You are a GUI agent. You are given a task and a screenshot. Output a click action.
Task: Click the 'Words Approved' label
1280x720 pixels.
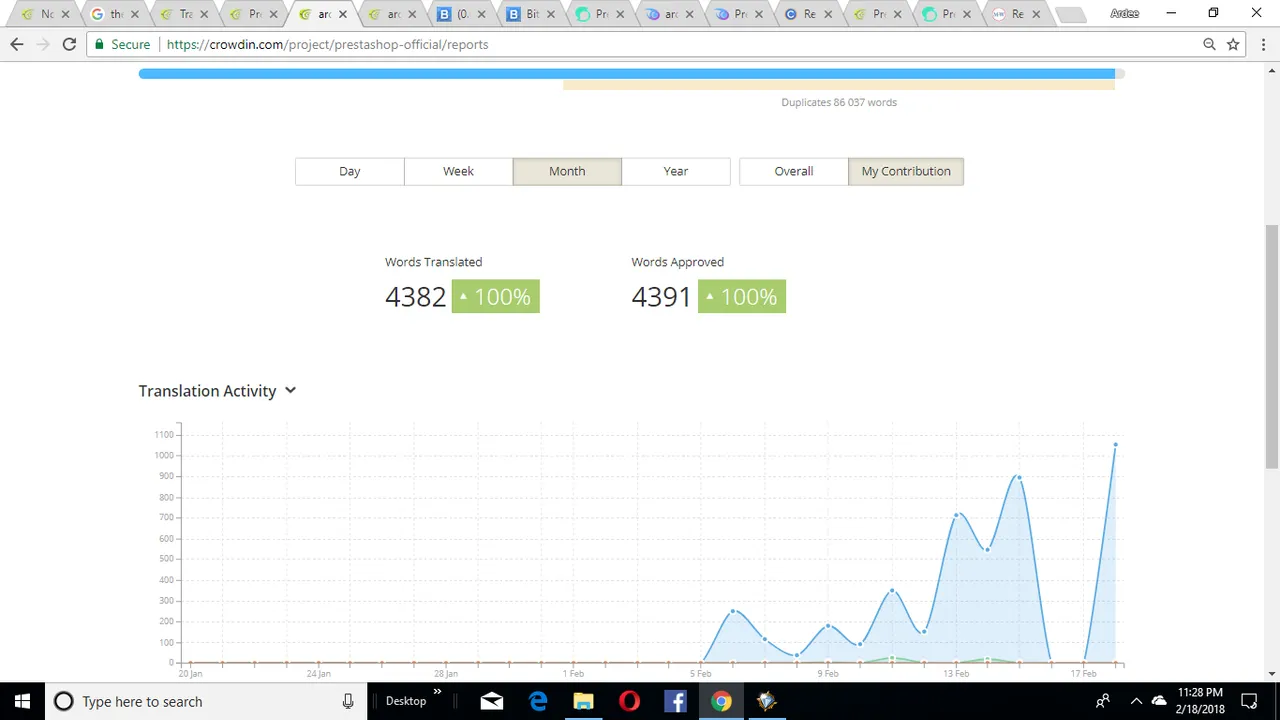677,262
